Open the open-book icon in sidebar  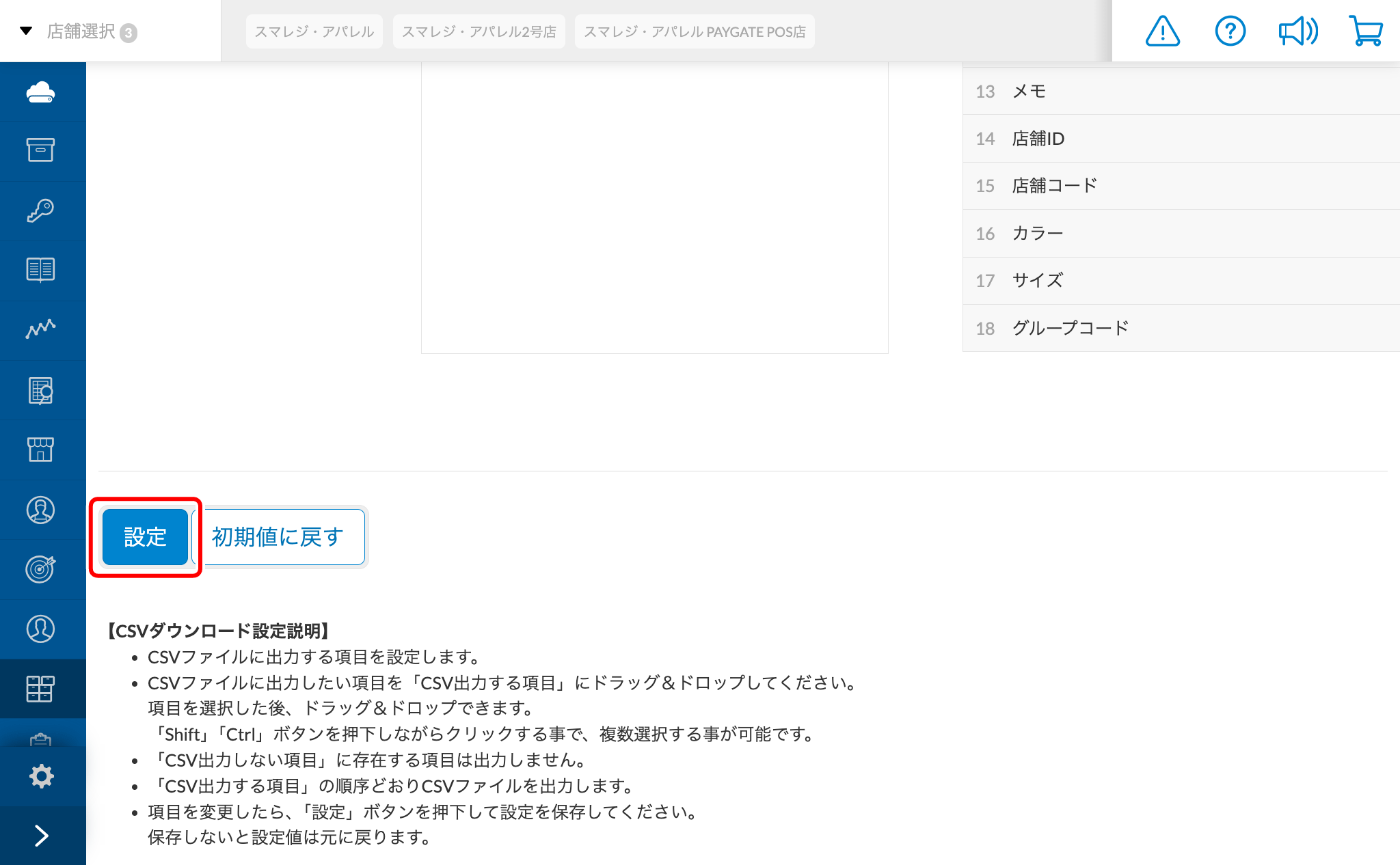[x=41, y=270]
